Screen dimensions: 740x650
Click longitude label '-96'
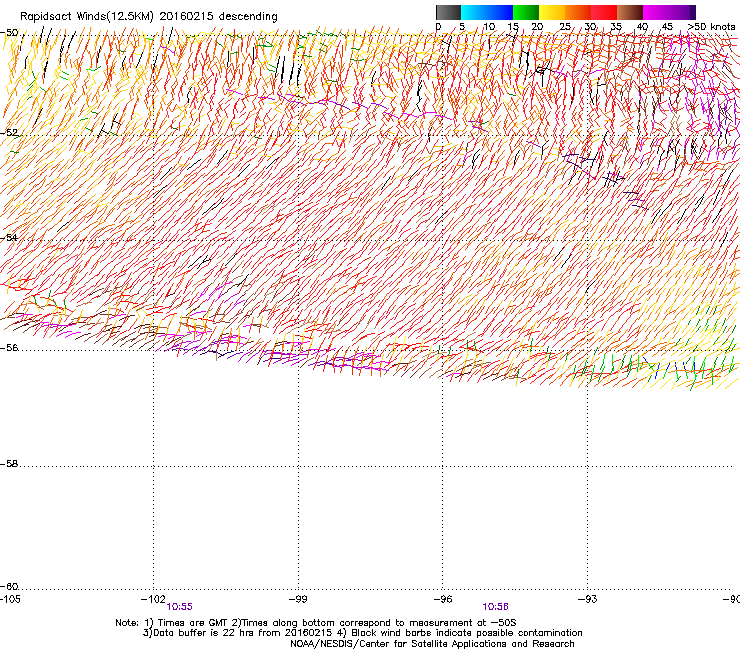click(443, 599)
